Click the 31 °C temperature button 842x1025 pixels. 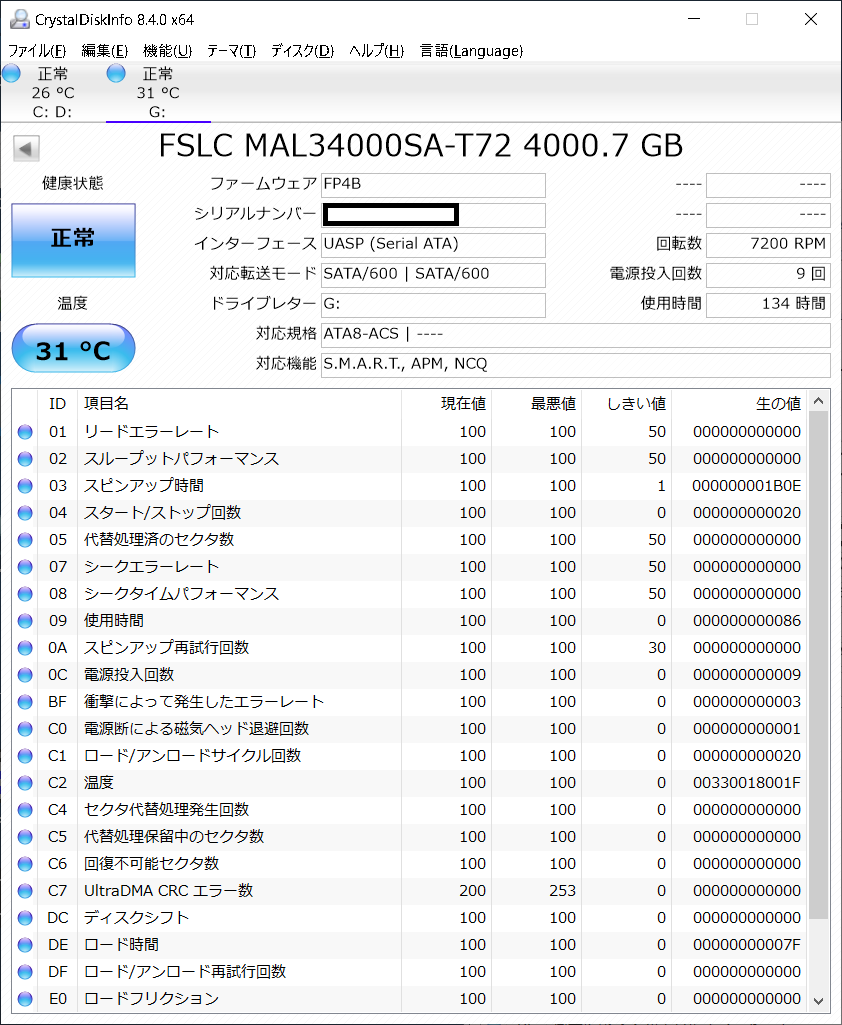pos(73,348)
